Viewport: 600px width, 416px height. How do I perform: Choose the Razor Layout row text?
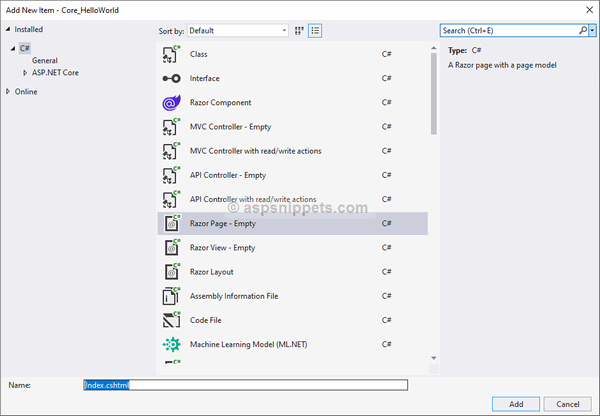(x=212, y=272)
